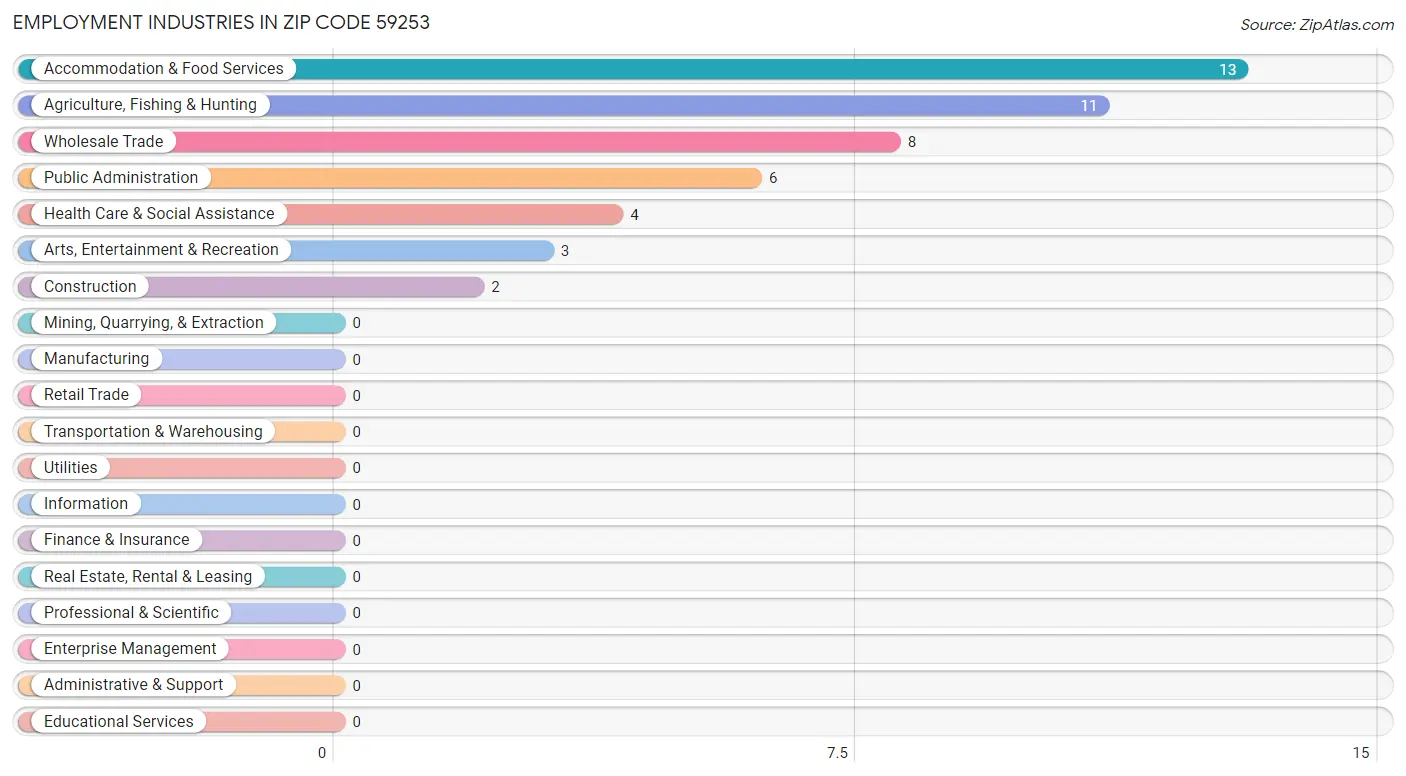Screen dimensions: 1406x776
Task: Click the Wholesale Trade label
Action: click(x=103, y=142)
